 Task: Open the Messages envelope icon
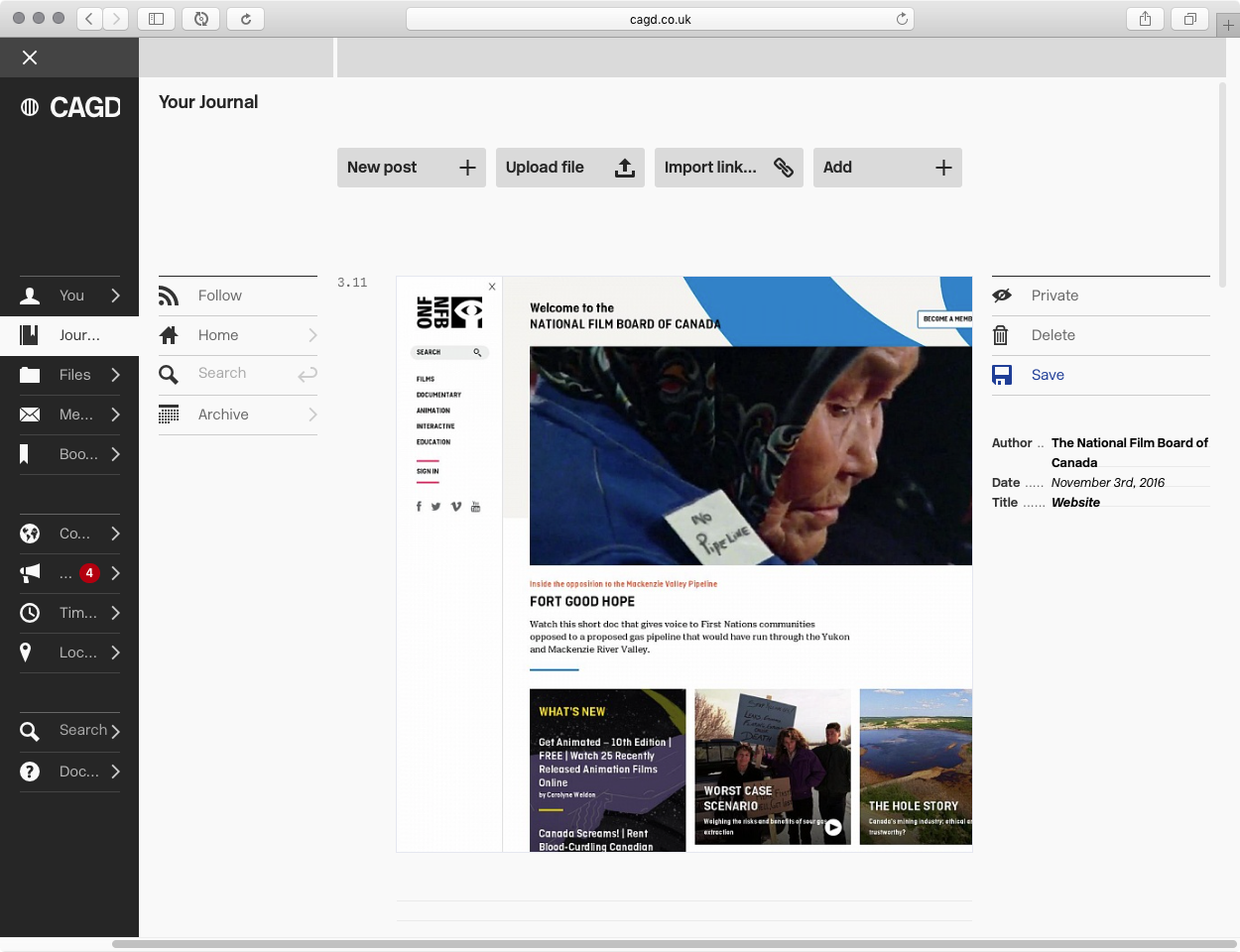point(30,415)
